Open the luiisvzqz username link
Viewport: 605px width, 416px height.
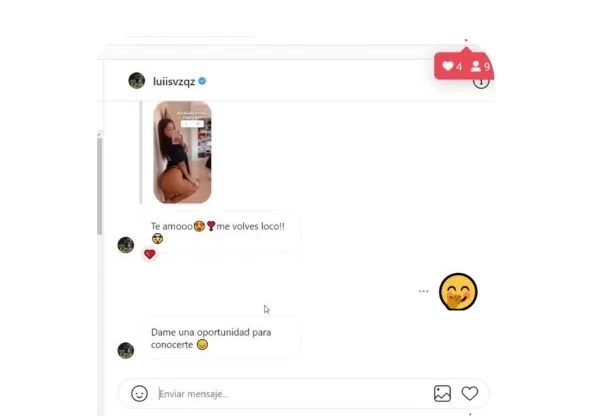click(174, 81)
